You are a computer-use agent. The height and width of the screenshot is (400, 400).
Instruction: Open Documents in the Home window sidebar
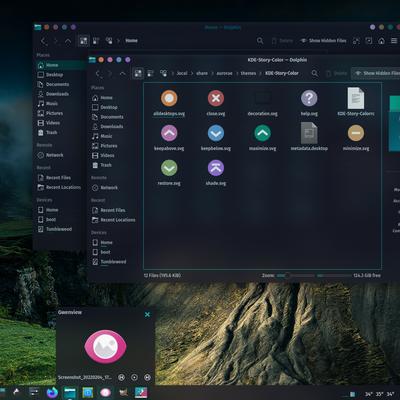coord(53,84)
